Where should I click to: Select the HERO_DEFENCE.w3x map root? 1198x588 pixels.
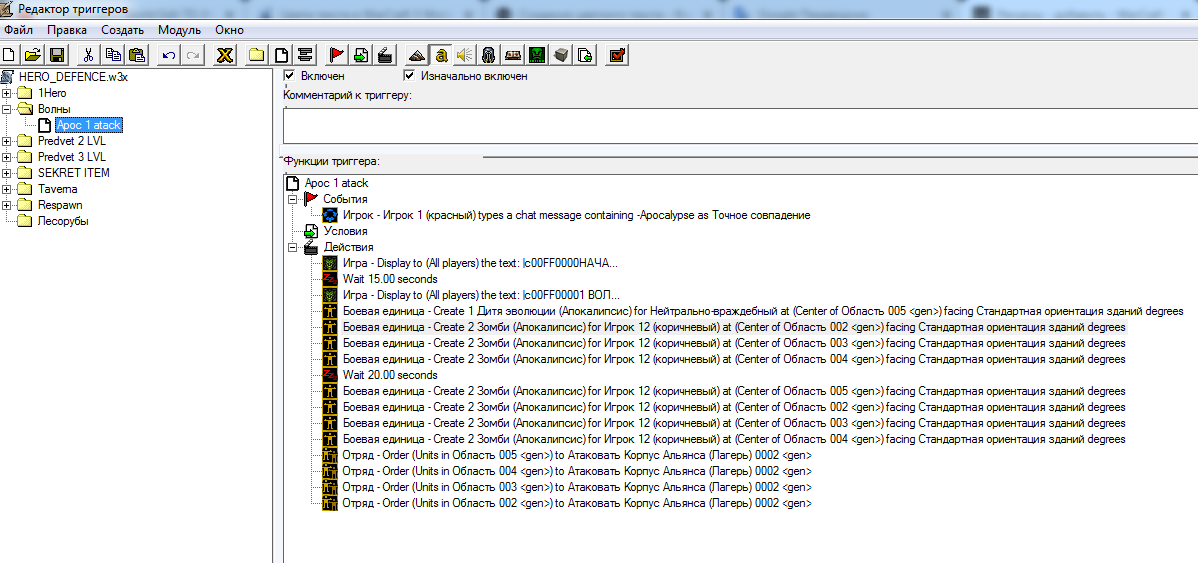[72, 77]
